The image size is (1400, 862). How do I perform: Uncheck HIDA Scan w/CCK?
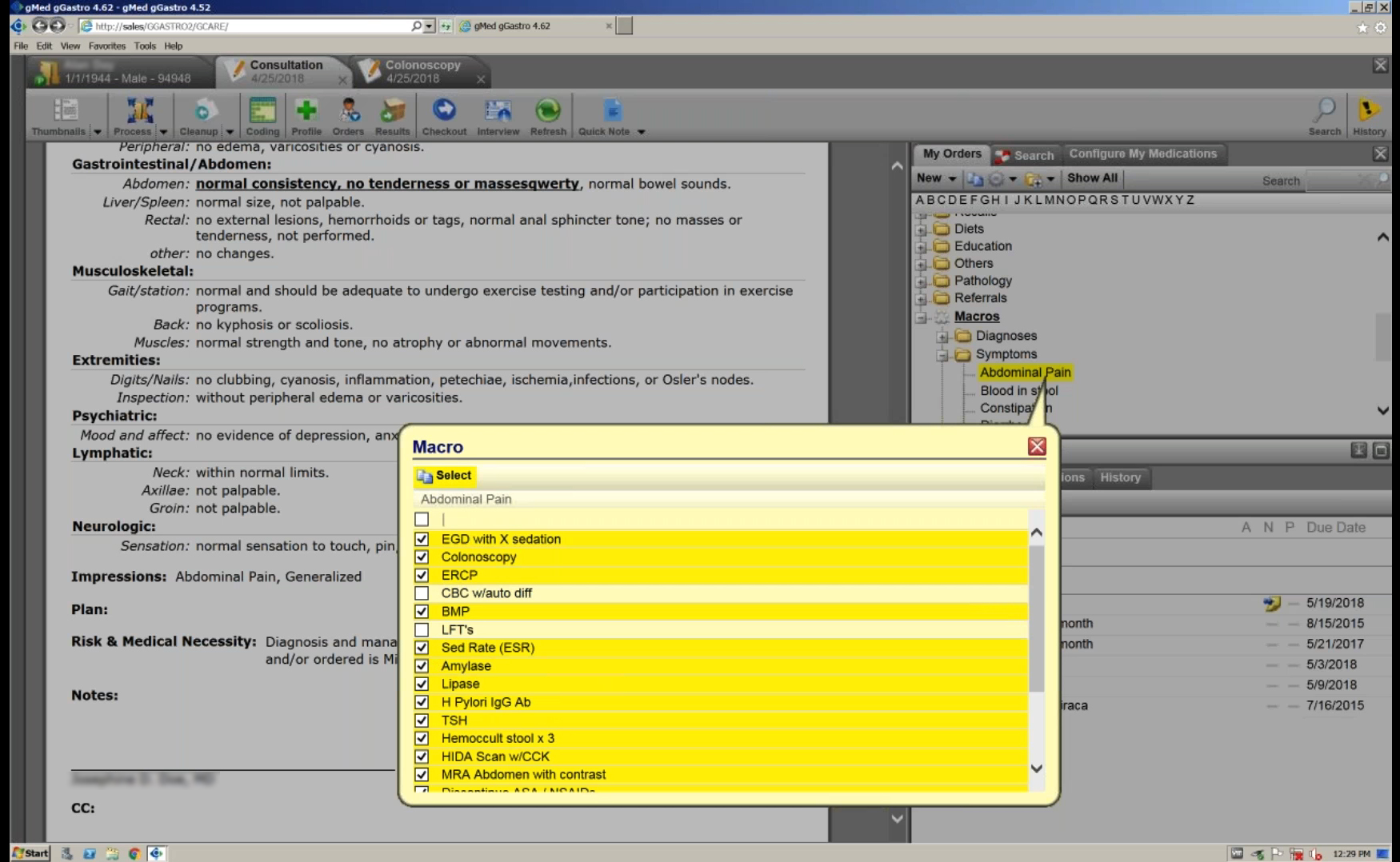coord(422,756)
